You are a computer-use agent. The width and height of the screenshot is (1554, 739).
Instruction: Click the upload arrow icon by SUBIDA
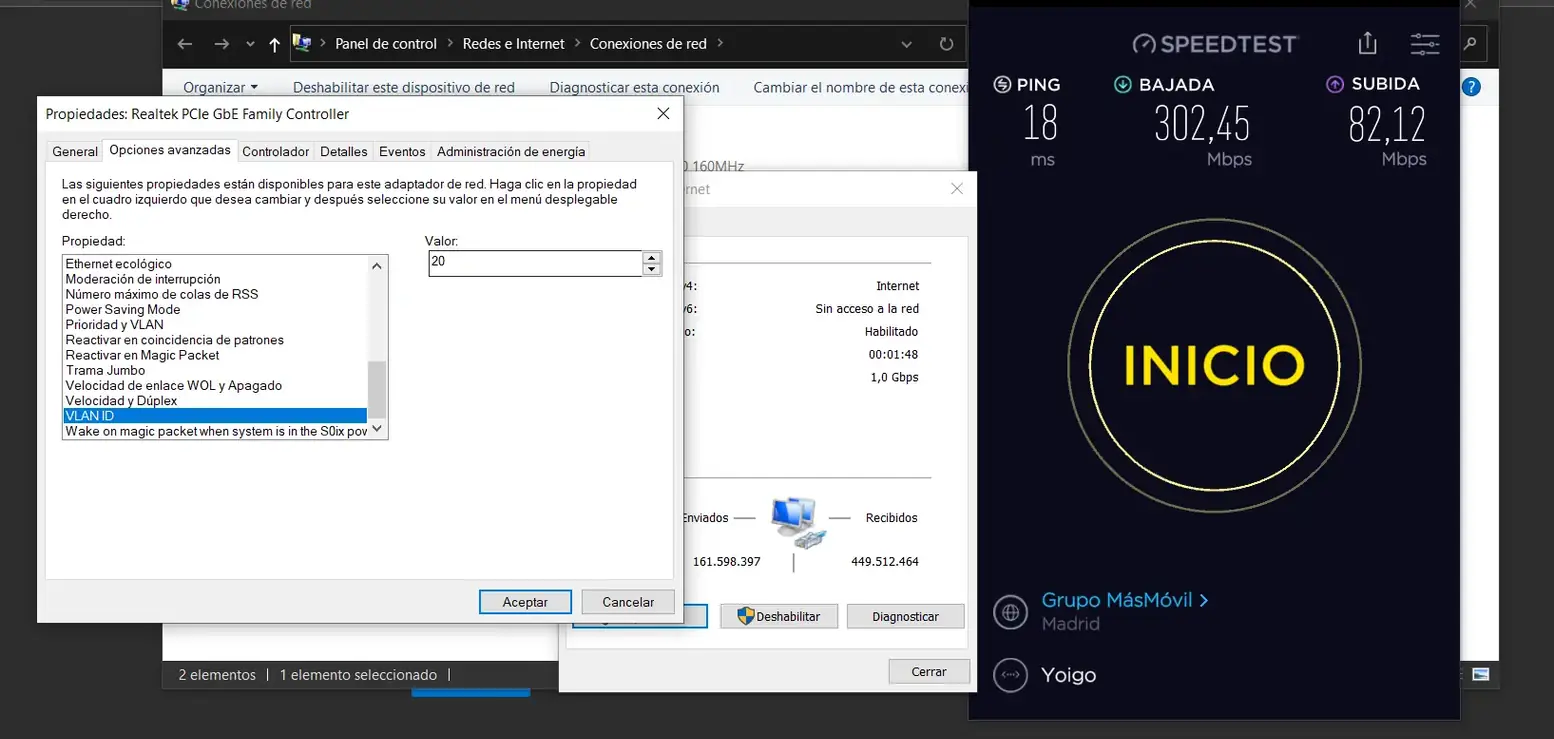[1335, 85]
